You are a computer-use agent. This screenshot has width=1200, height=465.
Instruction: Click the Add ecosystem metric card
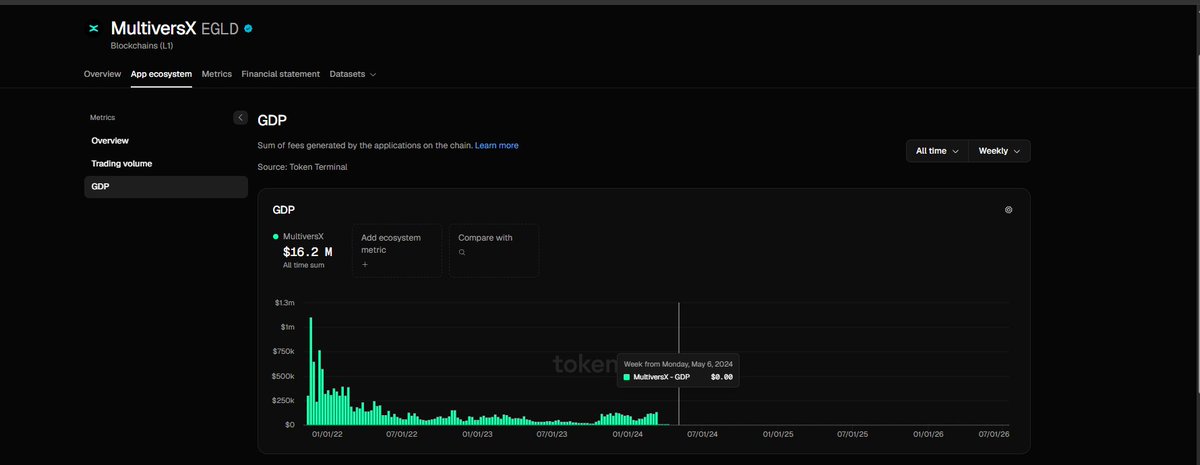(396, 250)
